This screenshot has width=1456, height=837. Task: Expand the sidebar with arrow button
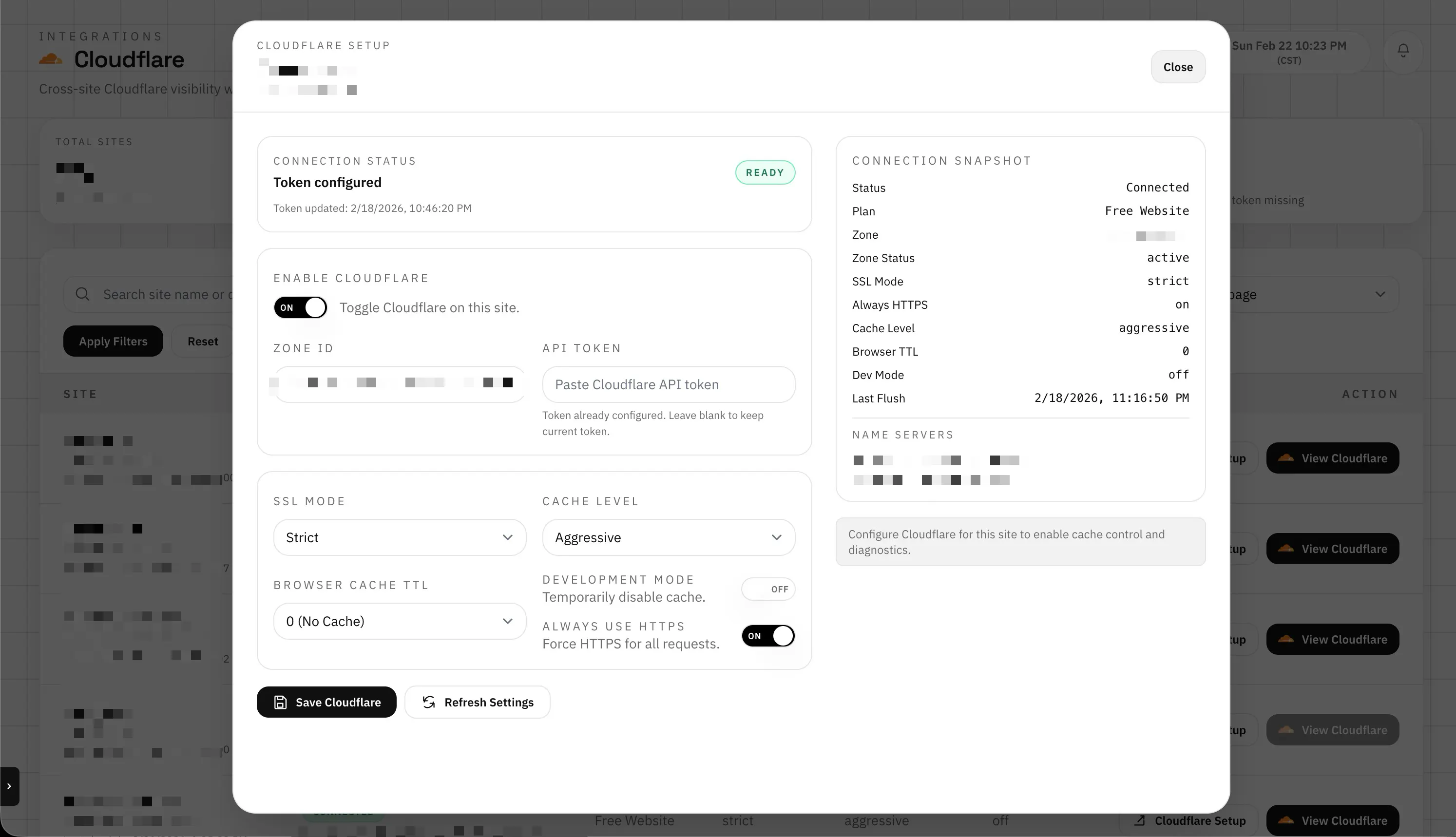[x=9, y=786]
